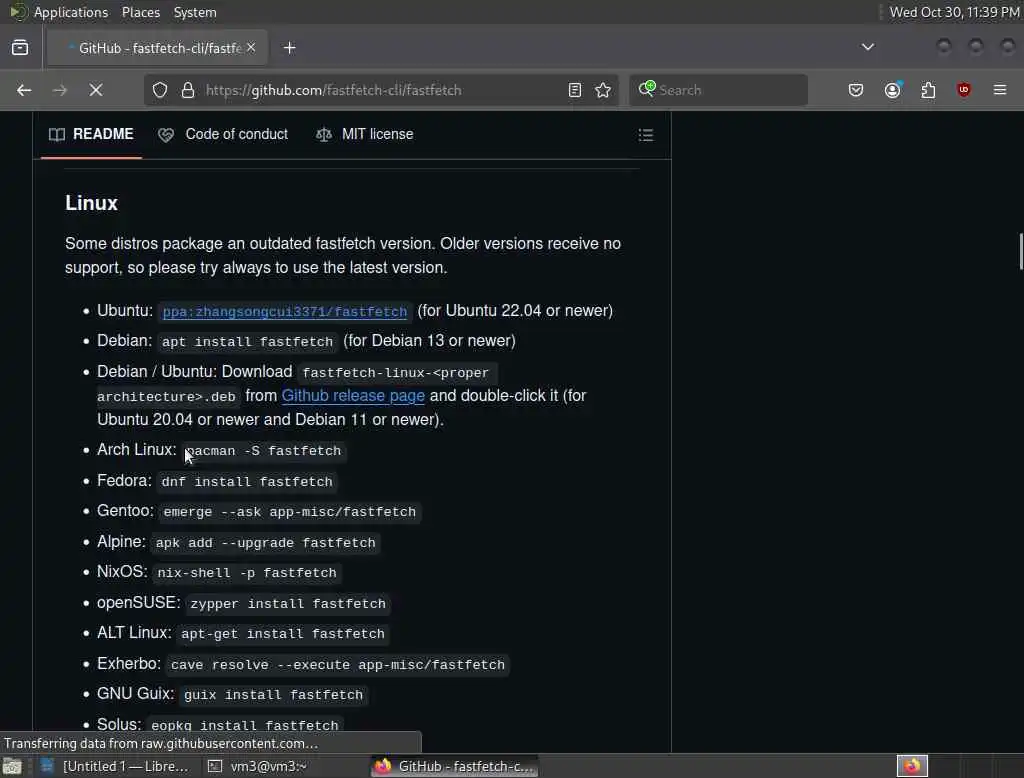1024x778 pixels.
Task: Open the extensions puzzle icon
Action: click(928, 90)
